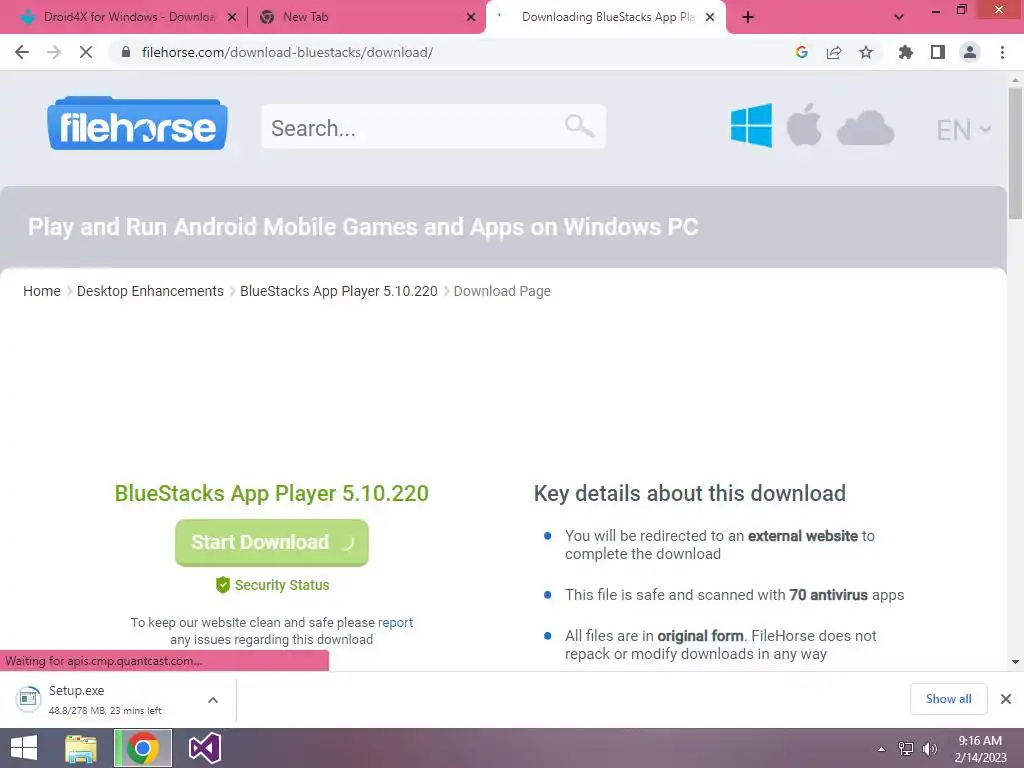Close the Droid4X tab
This screenshot has width=1024, height=768.
(232, 18)
